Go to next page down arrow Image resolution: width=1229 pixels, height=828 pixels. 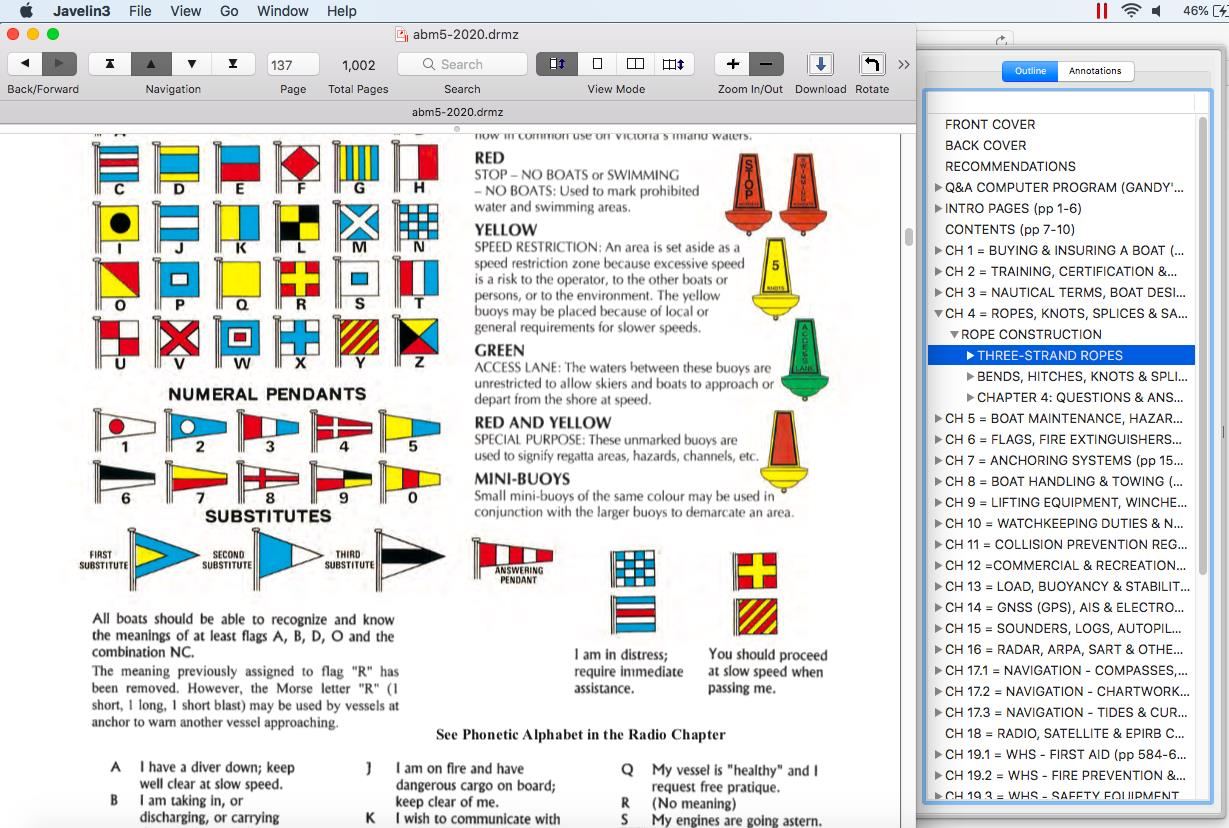[191, 64]
